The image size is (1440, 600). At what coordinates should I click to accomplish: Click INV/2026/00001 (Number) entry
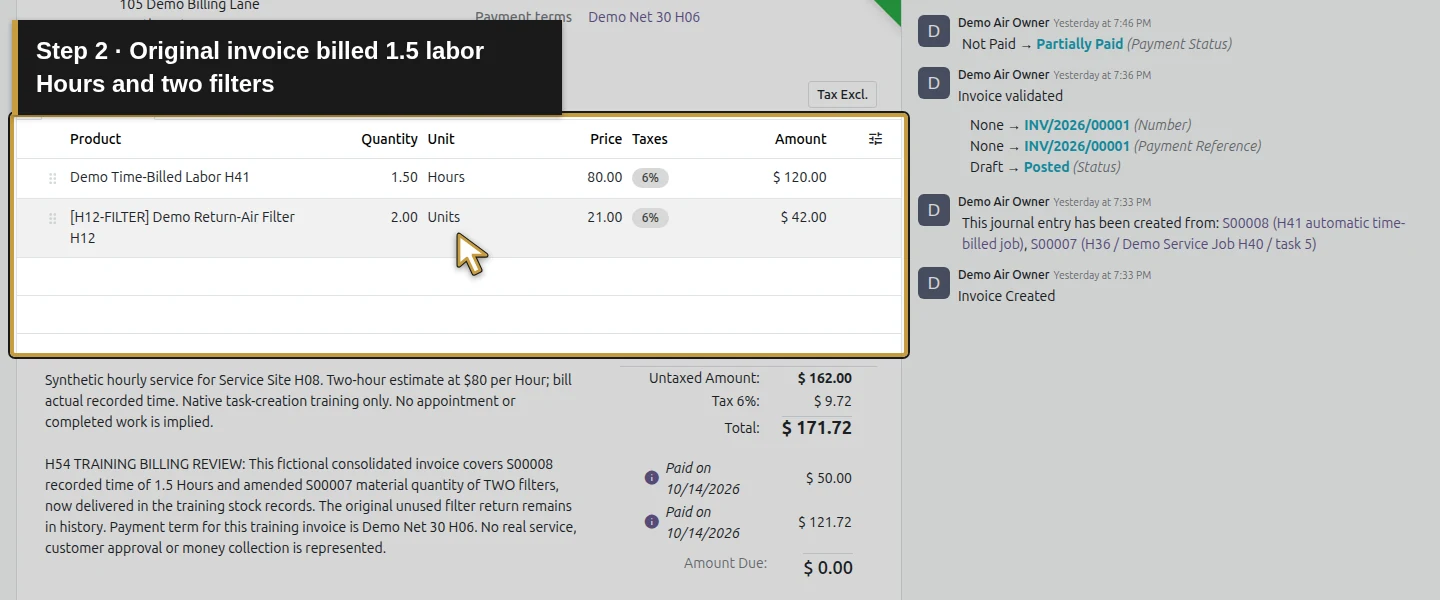click(x=1077, y=125)
